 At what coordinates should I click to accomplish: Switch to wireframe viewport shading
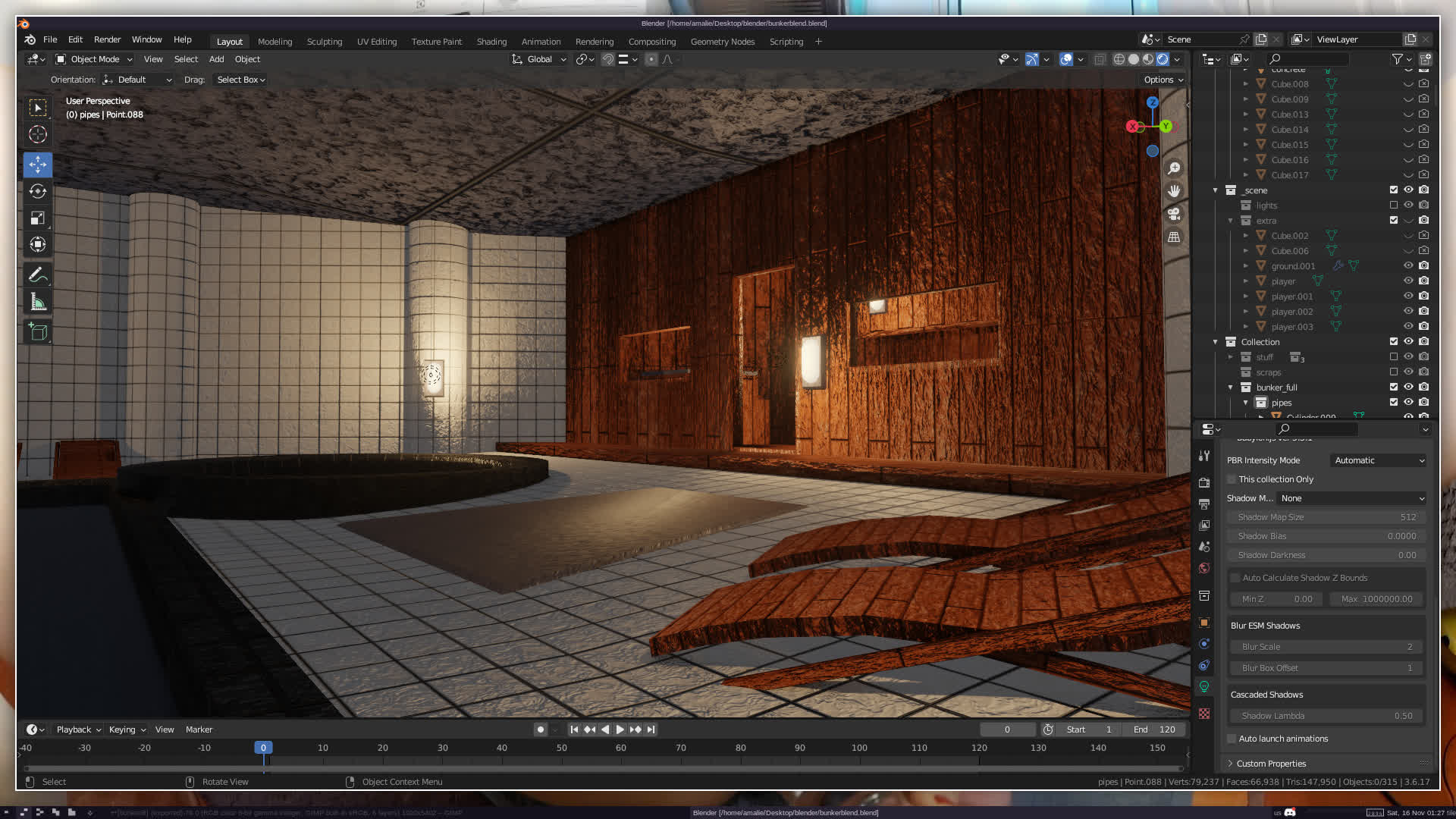(x=1119, y=59)
